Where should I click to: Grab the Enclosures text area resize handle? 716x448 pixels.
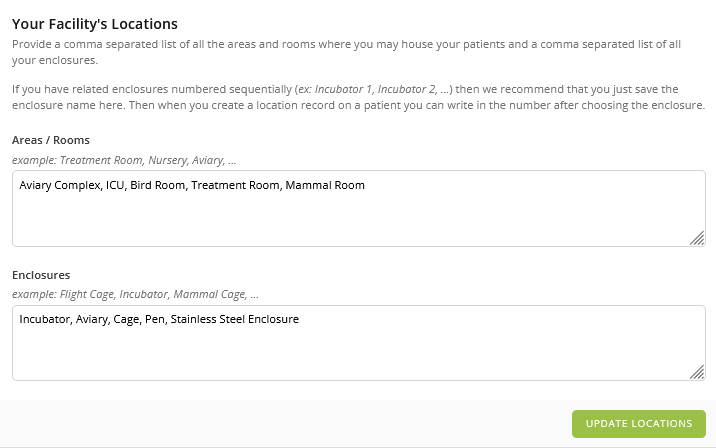(x=697, y=372)
